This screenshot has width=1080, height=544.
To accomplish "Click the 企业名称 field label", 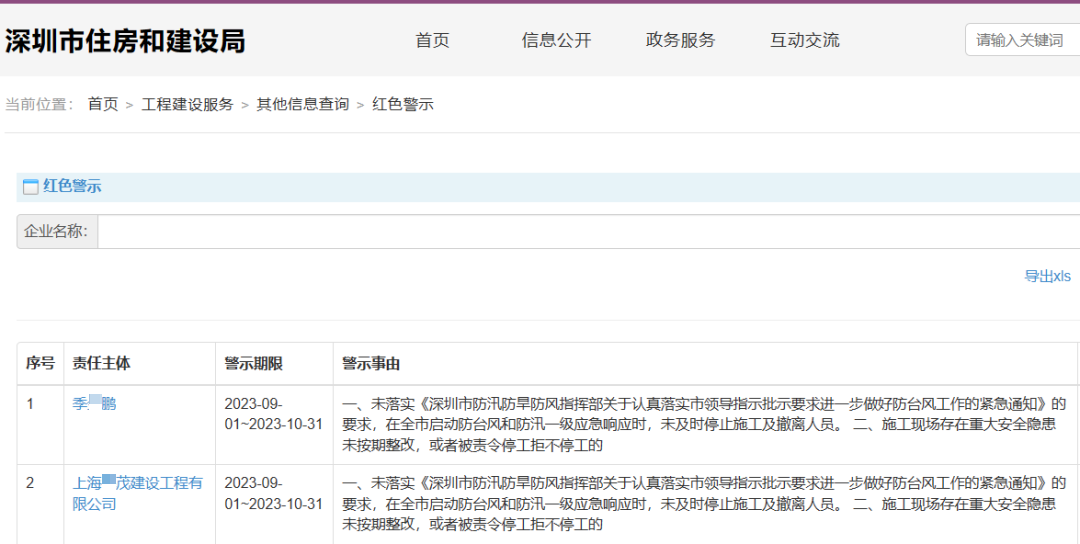I will tap(56, 231).
